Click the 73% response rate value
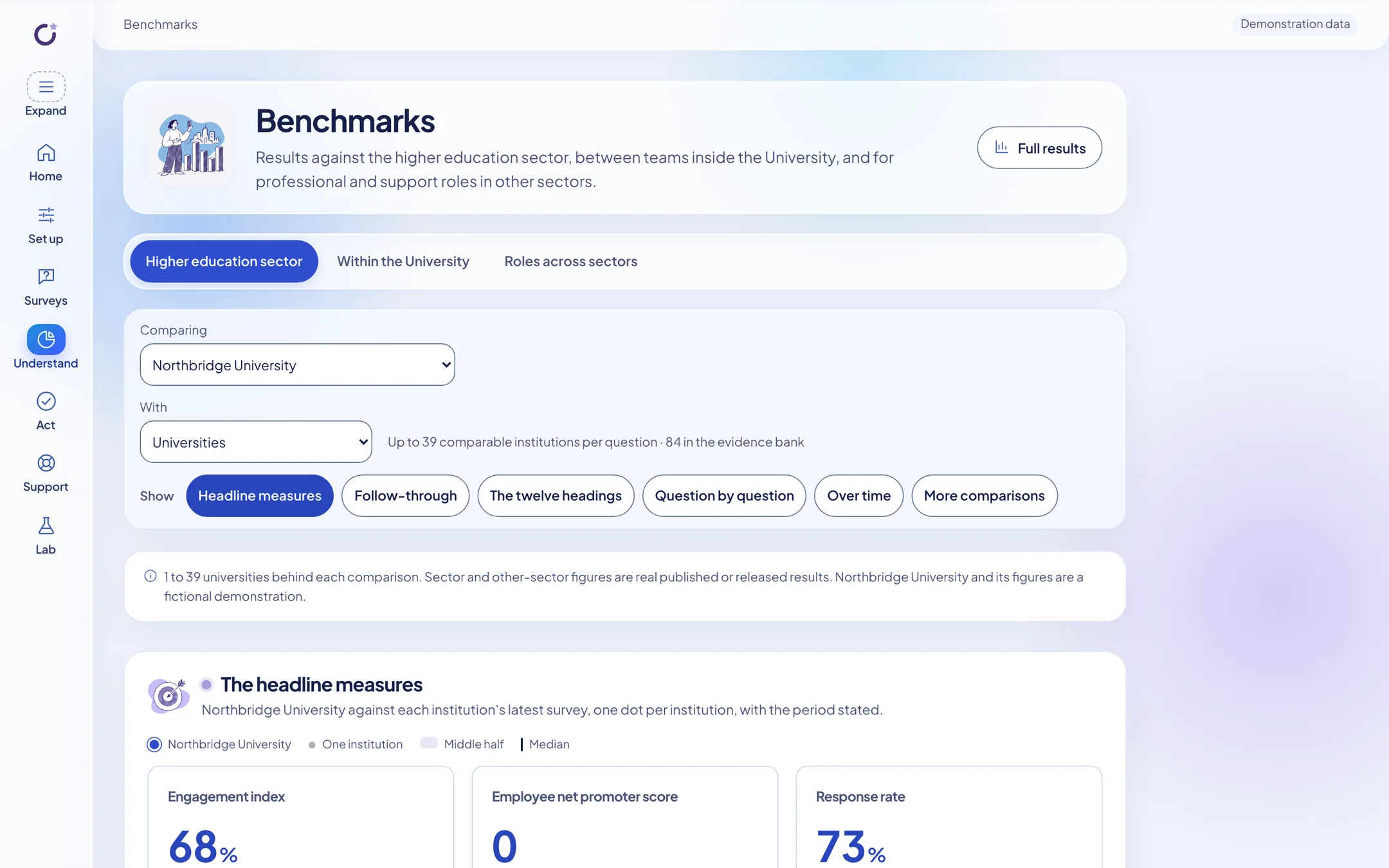 851,846
